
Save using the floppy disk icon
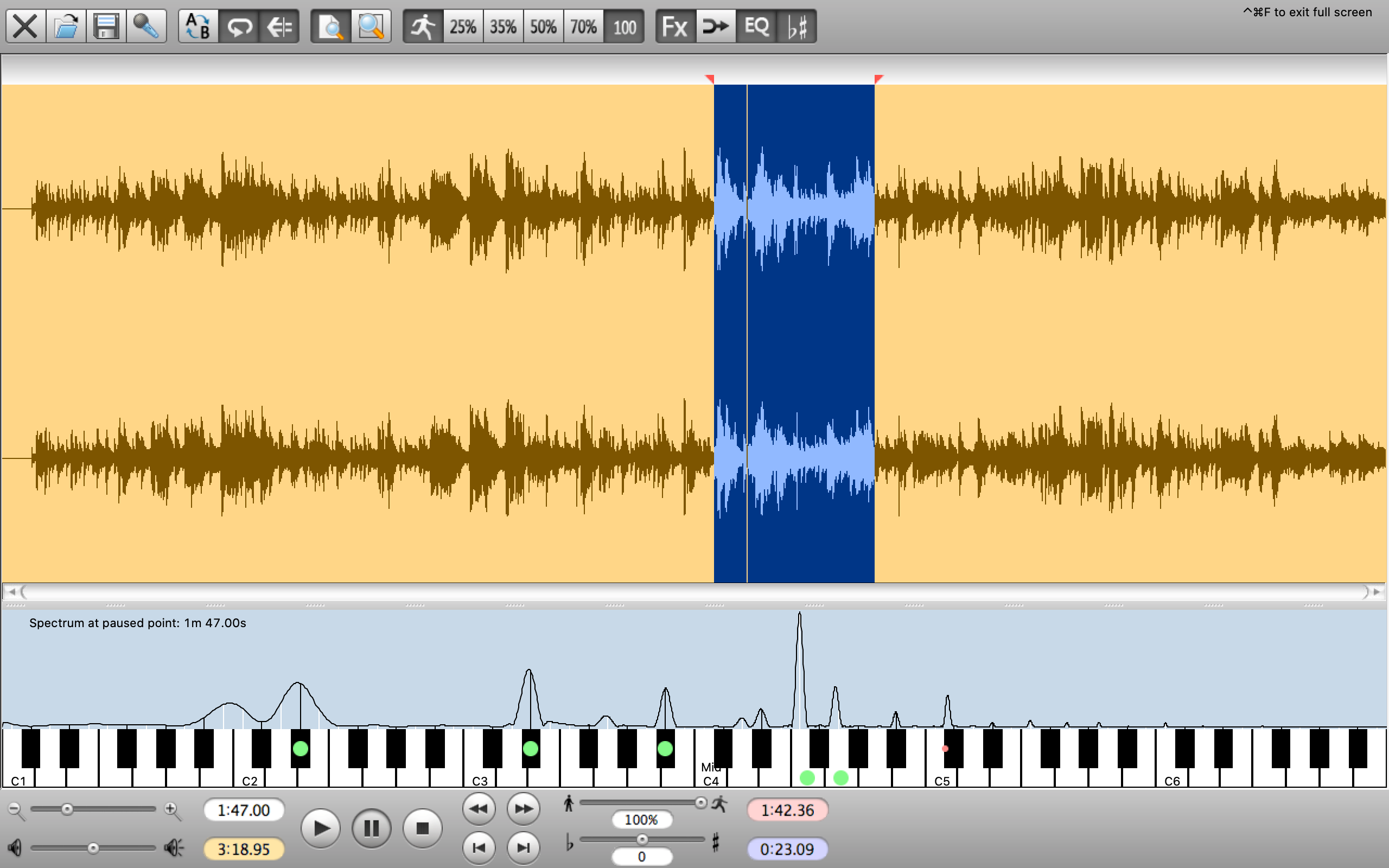click(106, 27)
